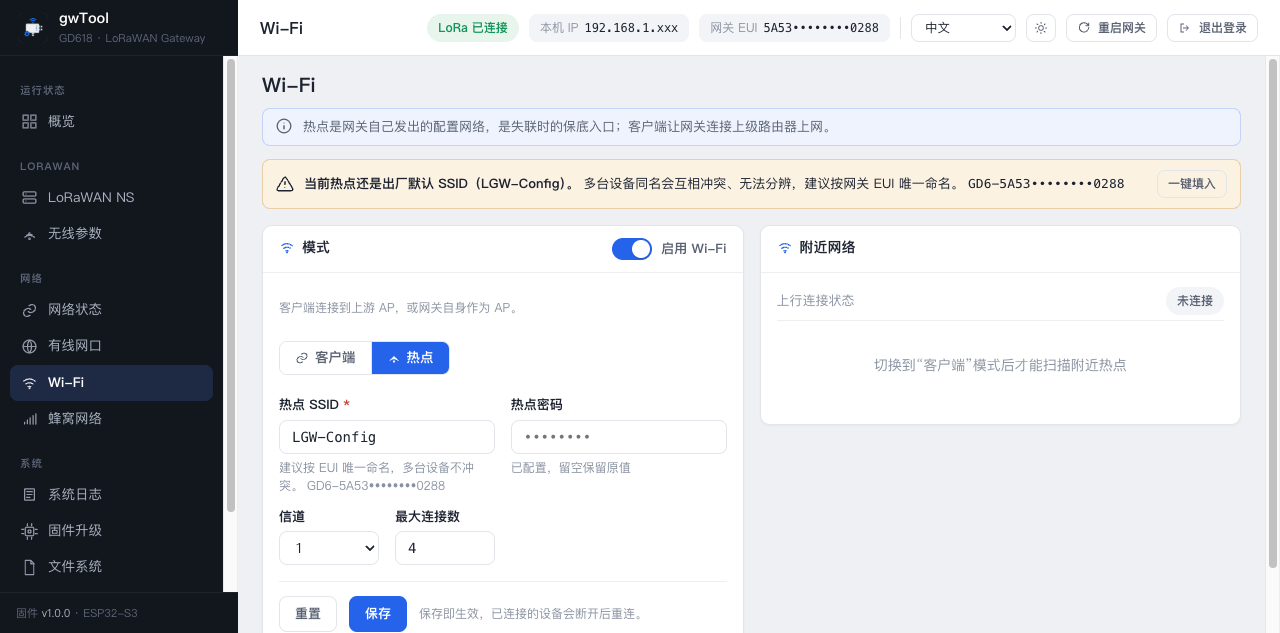Image resolution: width=1280 pixels, height=633 pixels.
Task: Click the 蜂窝网络 signal bars icon
Action: (x=29, y=419)
